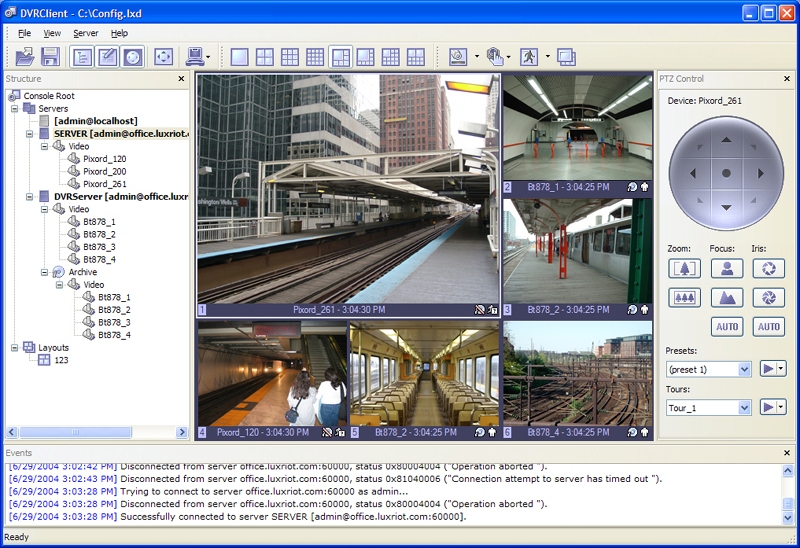The width and height of the screenshot is (800, 548).
Task: Open the Tours dropdown showing Tour_1
Action: coord(743,407)
